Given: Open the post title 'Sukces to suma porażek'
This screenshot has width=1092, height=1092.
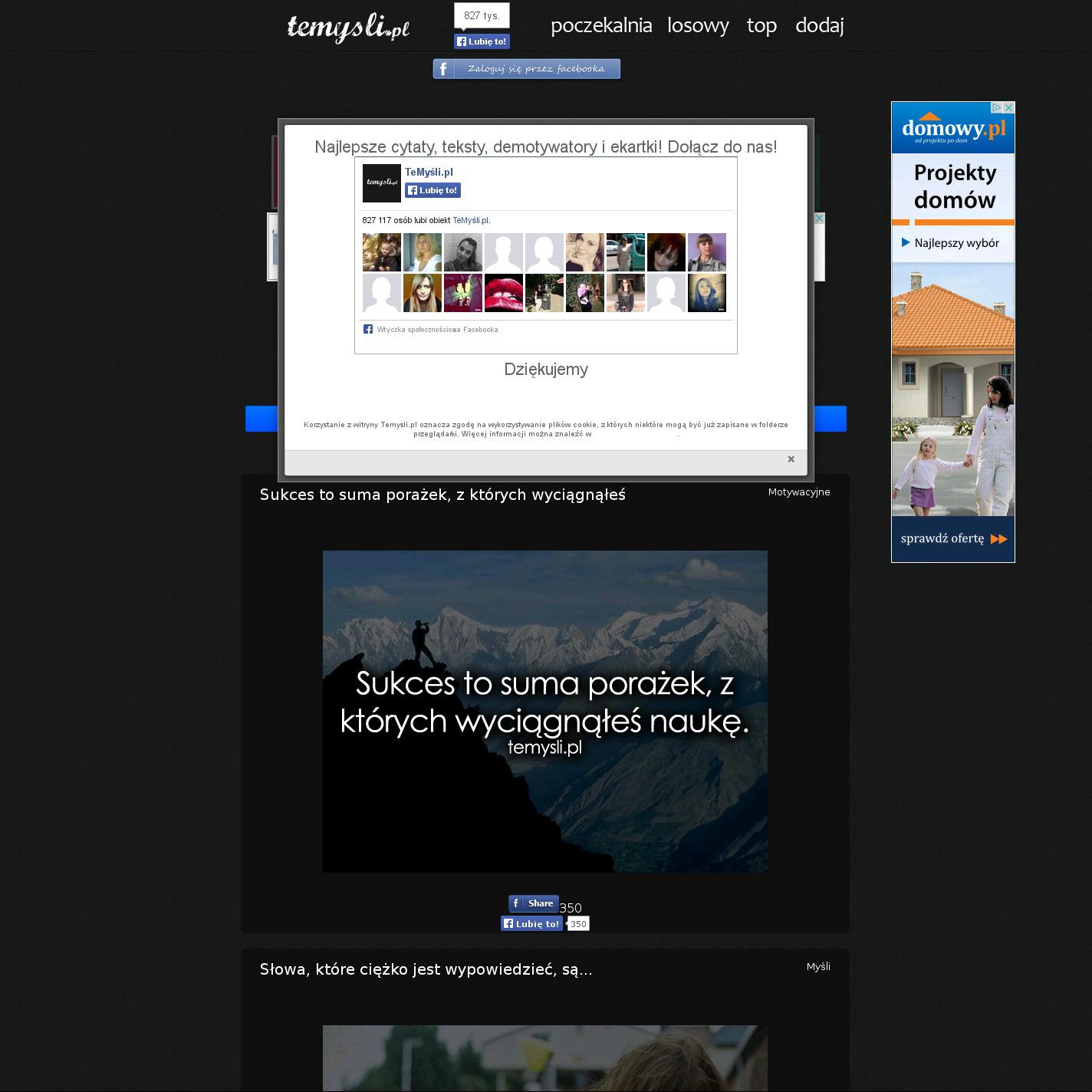Looking at the screenshot, I should coord(442,495).
